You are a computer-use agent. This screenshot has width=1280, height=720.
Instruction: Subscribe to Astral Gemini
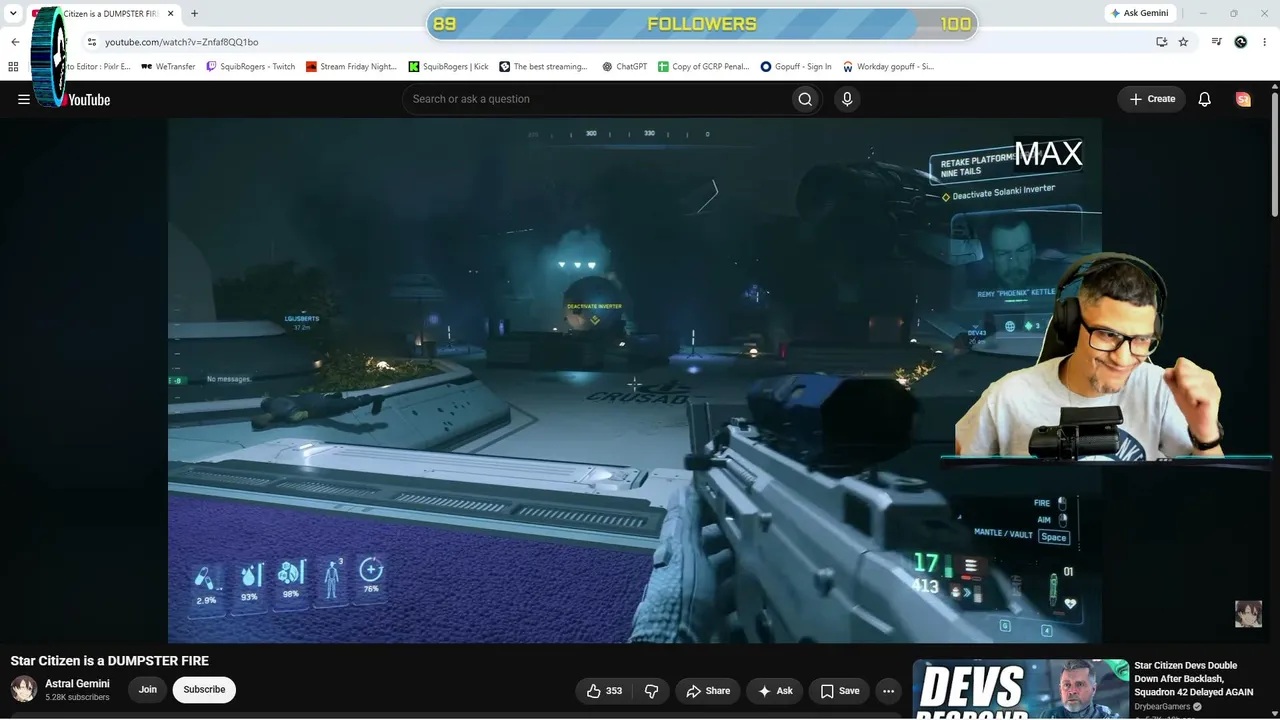pyautogui.click(x=204, y=690)
